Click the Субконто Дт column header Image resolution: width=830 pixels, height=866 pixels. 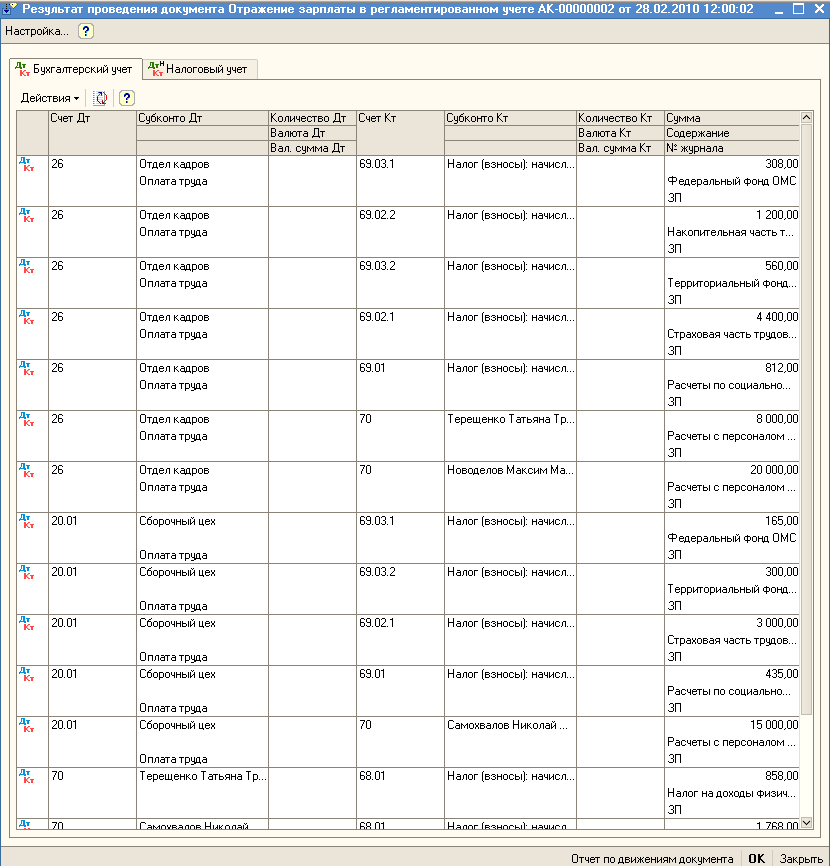(202, 118)
